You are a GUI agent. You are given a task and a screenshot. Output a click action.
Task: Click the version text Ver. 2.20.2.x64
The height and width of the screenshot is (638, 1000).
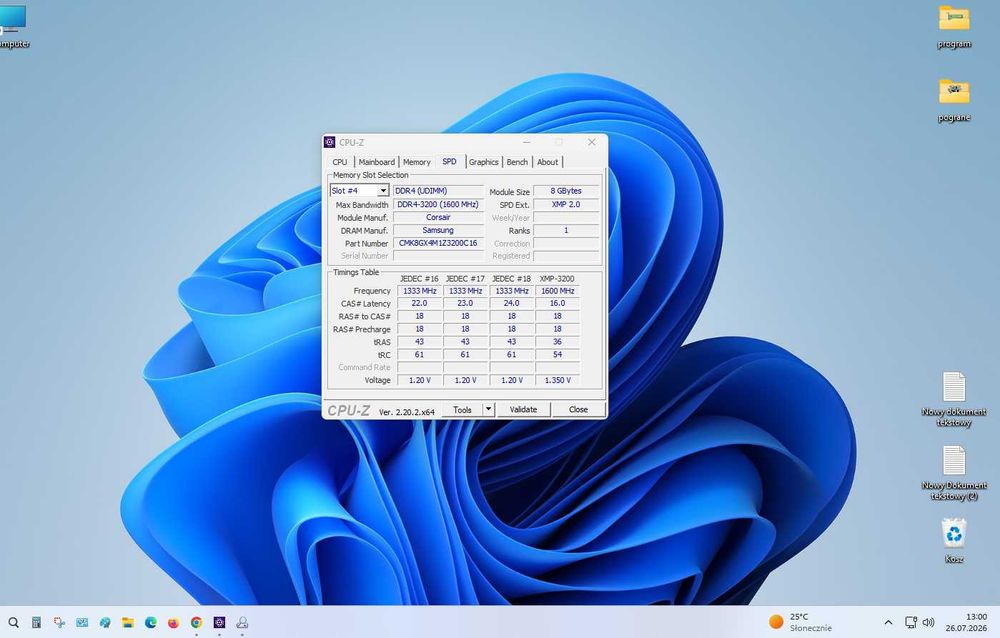coord(407,412)
